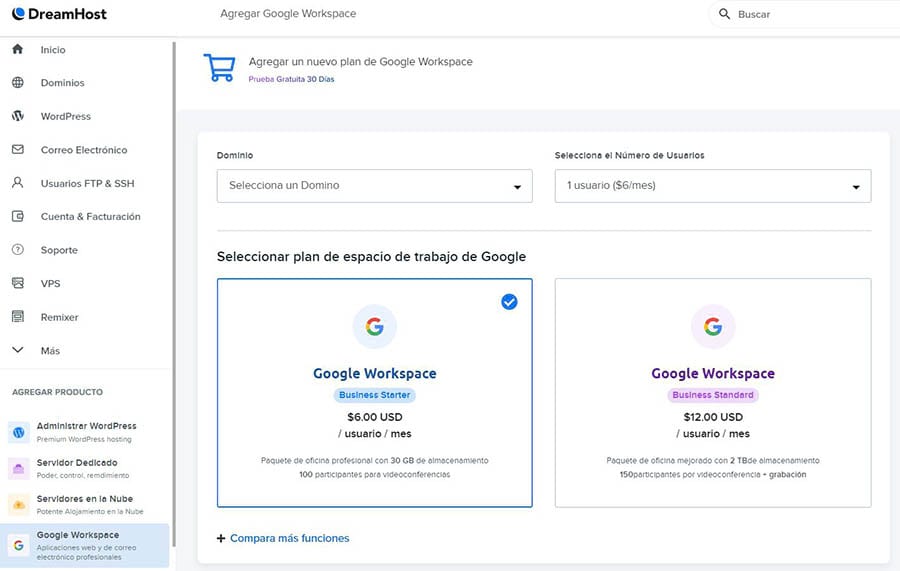Click the Soporte question mark icon
This screenshot has height=571, width=900.
[17, 250]
